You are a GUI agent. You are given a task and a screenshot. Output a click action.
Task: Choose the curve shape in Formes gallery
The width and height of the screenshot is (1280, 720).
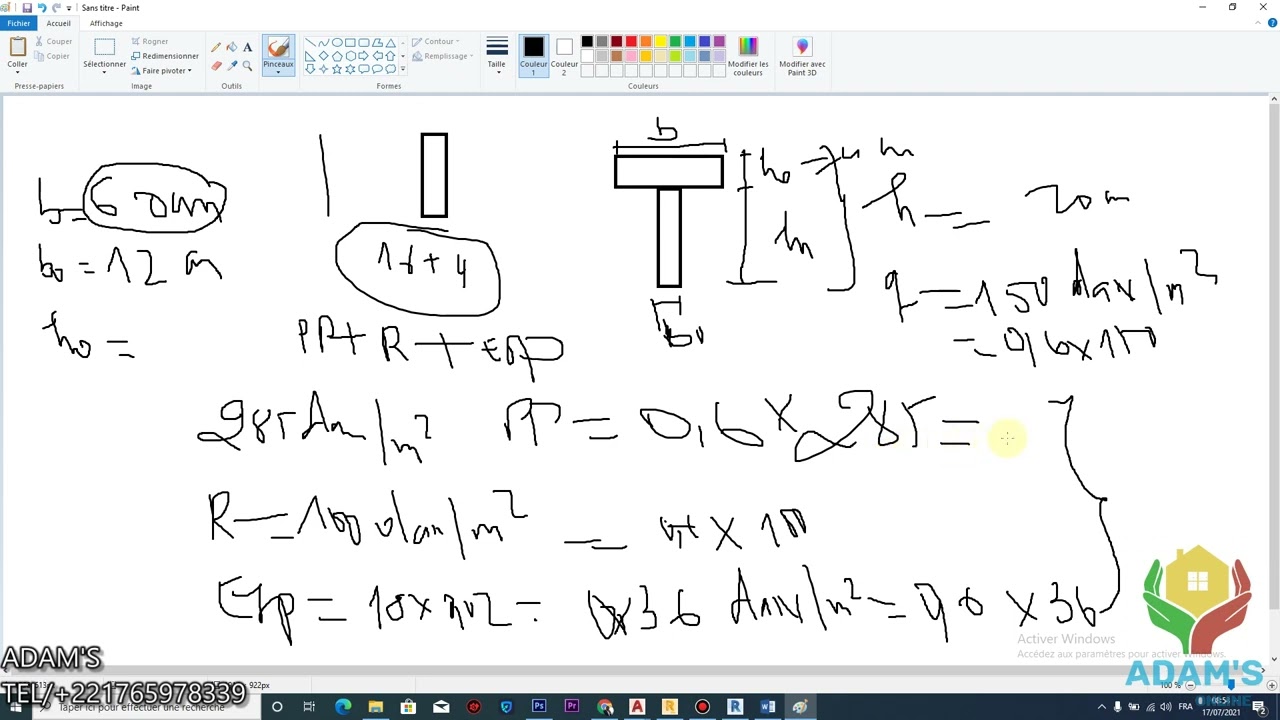(x=323, y=42)
